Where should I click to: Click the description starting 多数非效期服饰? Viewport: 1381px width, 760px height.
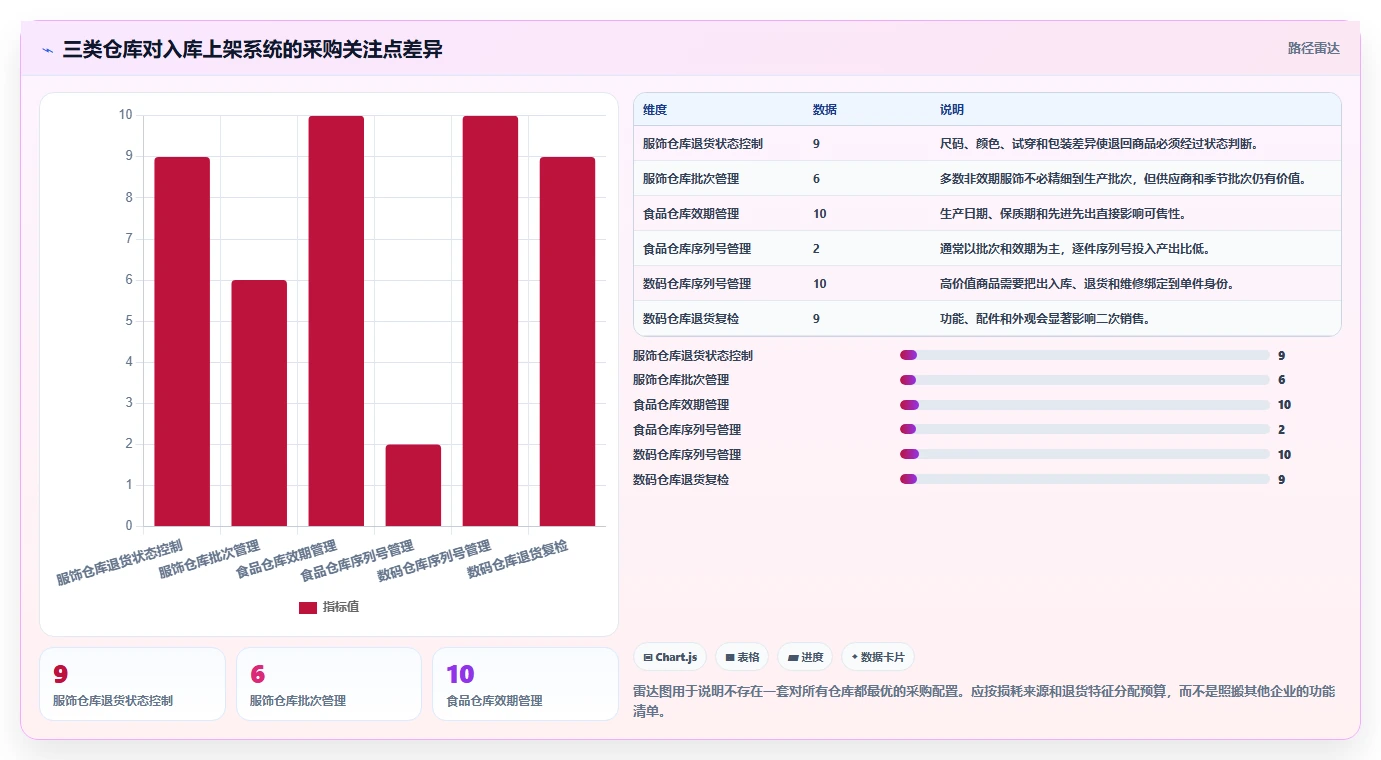[1124, 179]
